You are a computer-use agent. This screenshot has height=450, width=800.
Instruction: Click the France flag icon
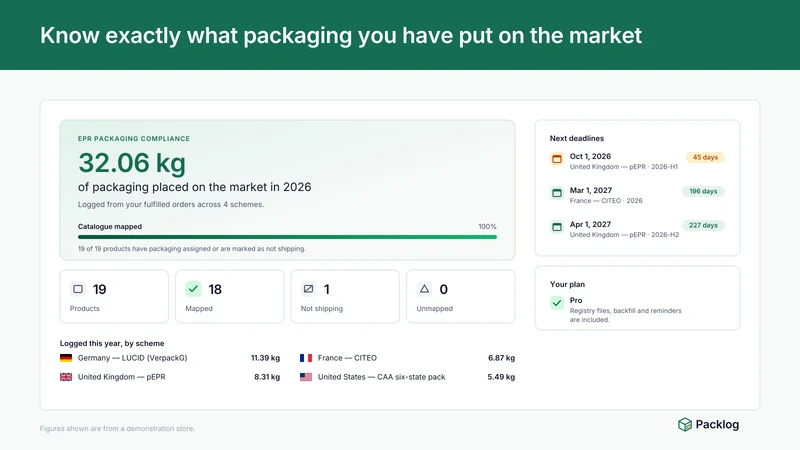point(306,358)
